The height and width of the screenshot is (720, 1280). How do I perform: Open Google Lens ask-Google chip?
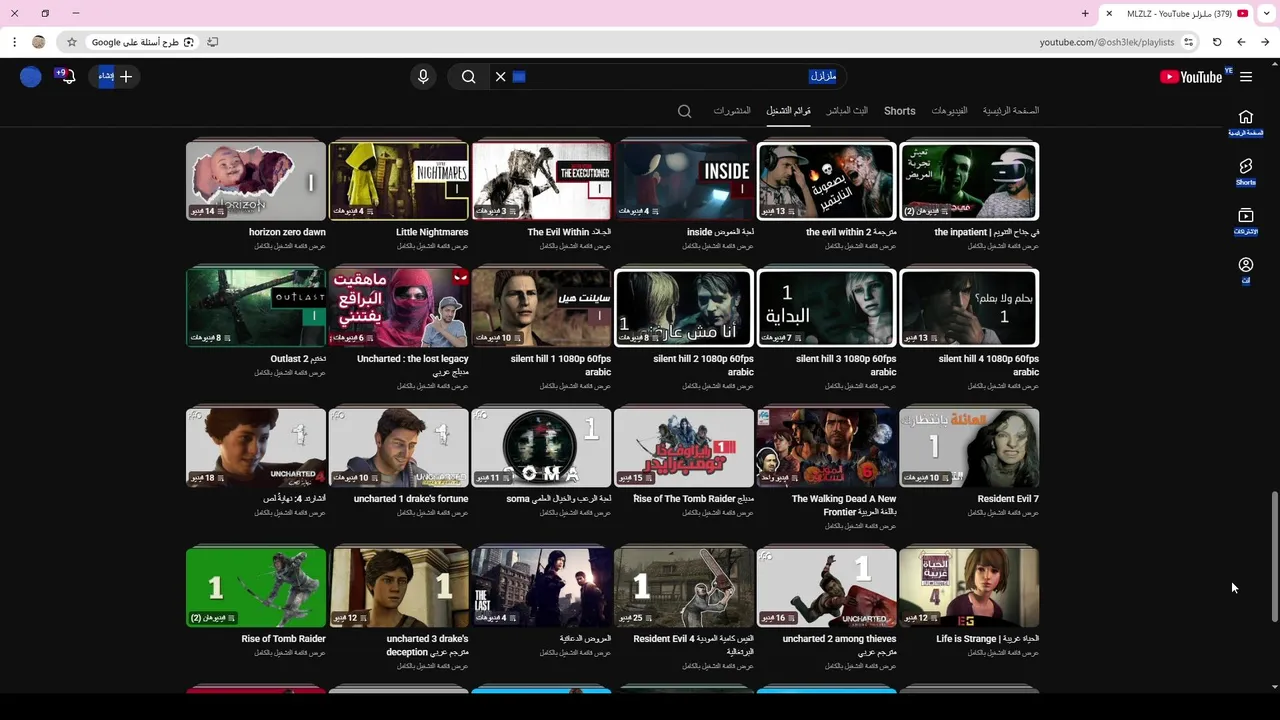coord(142,42)
